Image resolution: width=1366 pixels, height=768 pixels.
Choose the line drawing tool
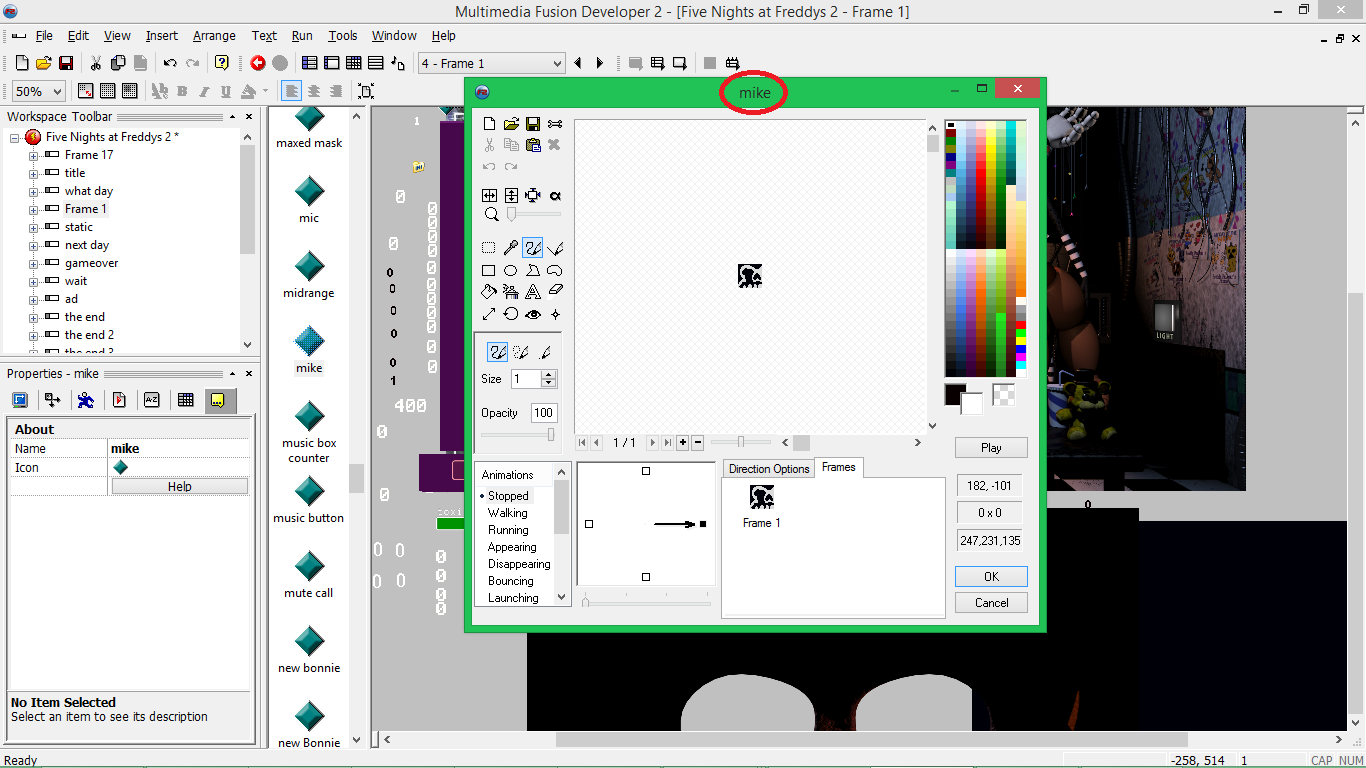click(555, 247)
